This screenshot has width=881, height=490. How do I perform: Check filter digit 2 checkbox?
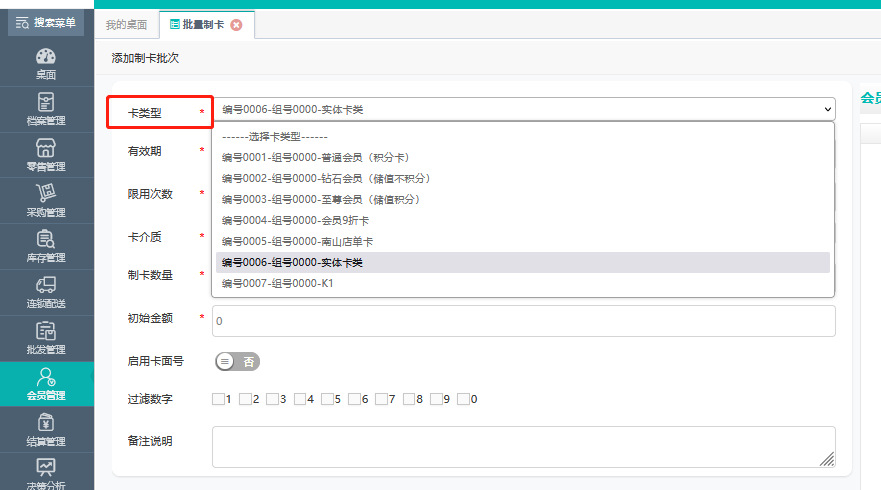(x=245, y=399)
